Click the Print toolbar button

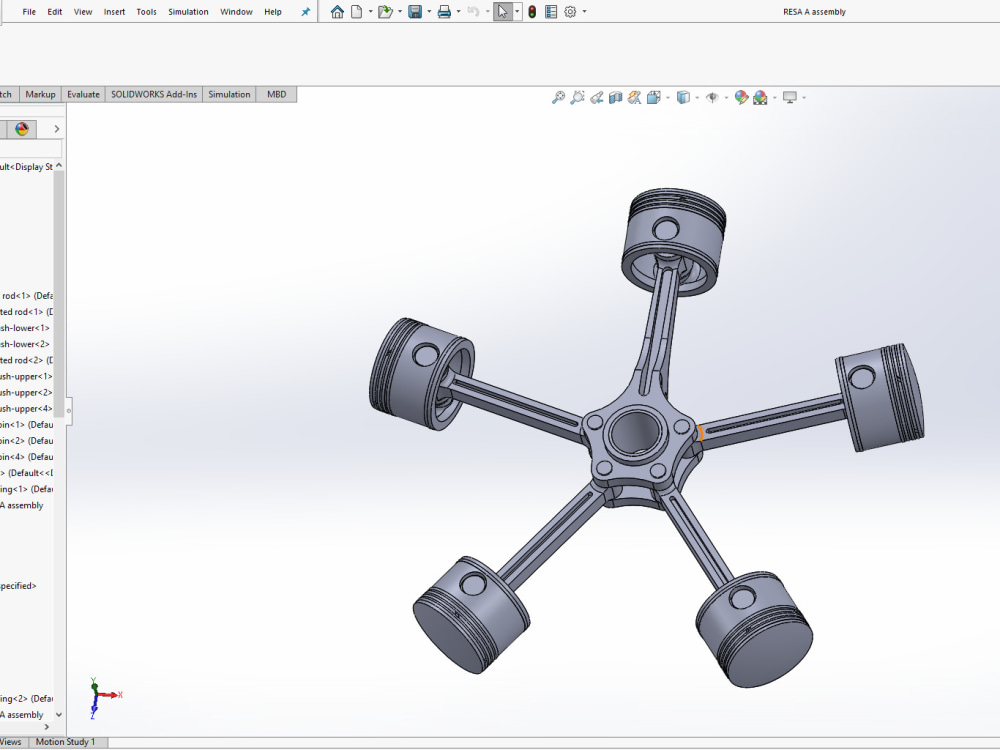443,12
